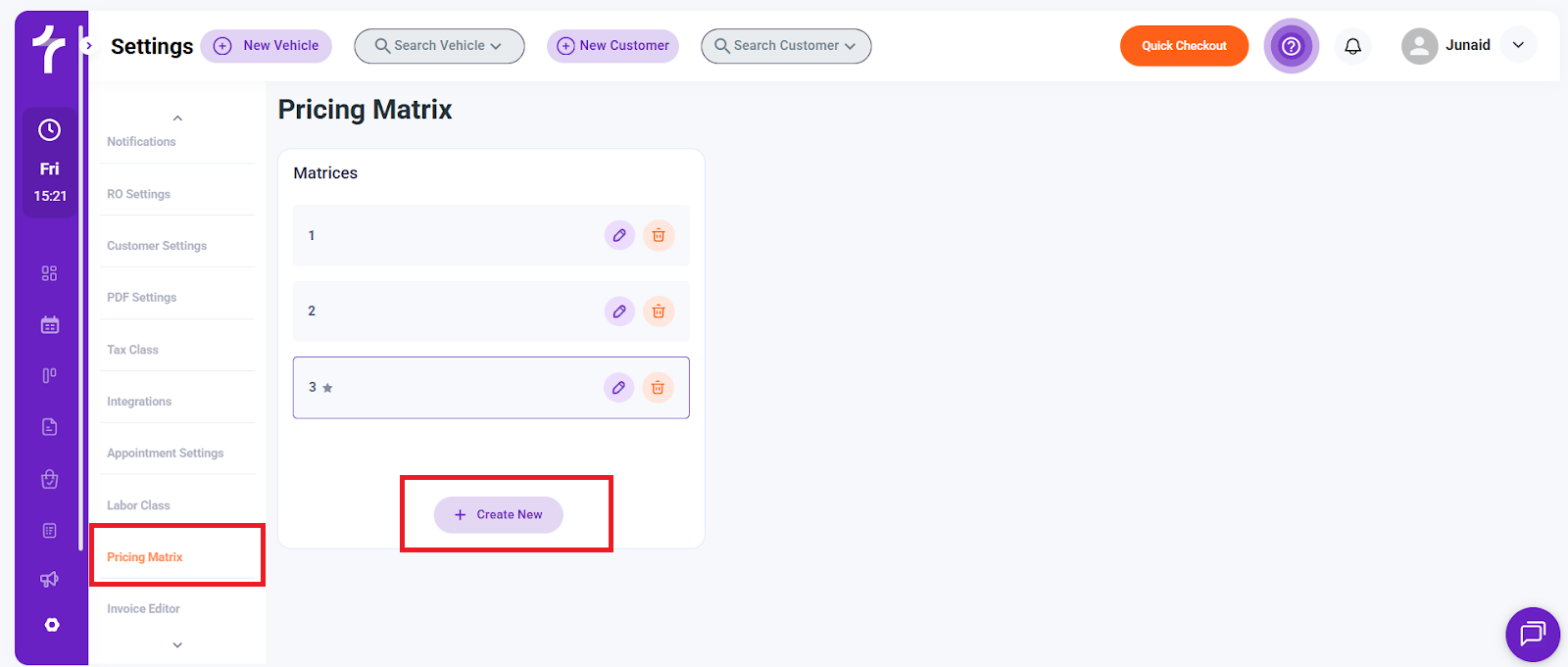Open the Junaid user menu chevron
Screen dimensions: 1568x667
1518,45
